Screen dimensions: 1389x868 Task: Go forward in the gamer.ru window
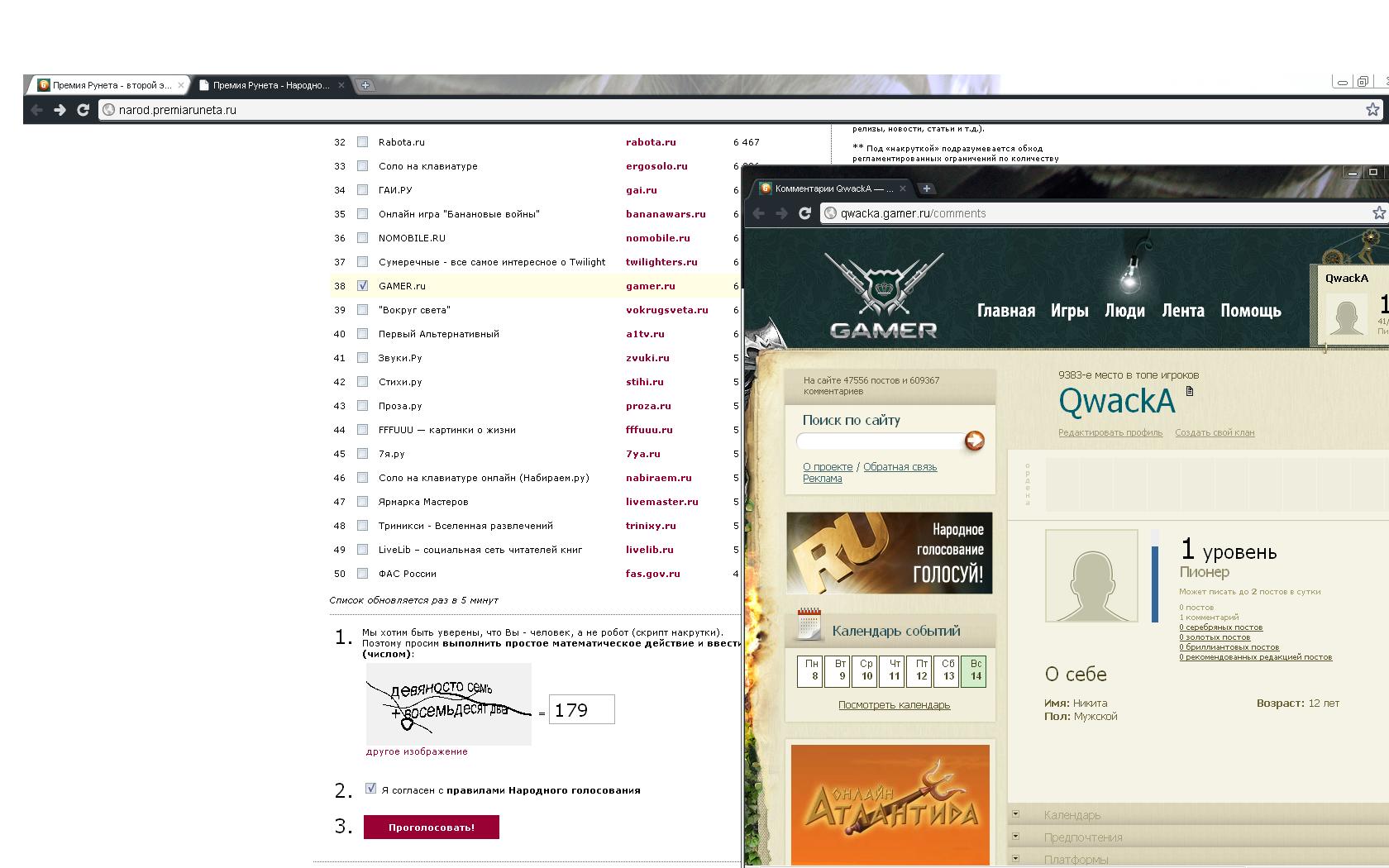pos(781,213)
